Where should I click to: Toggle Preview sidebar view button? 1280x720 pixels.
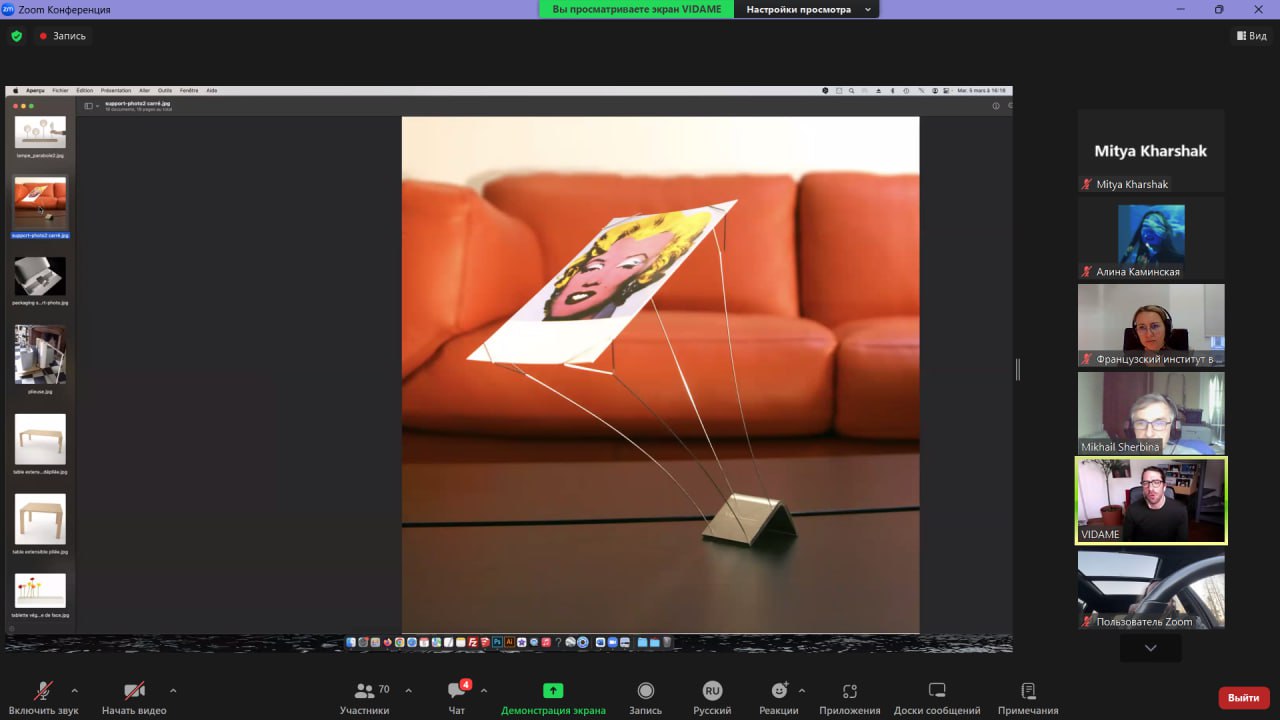(x=88, y=105)
